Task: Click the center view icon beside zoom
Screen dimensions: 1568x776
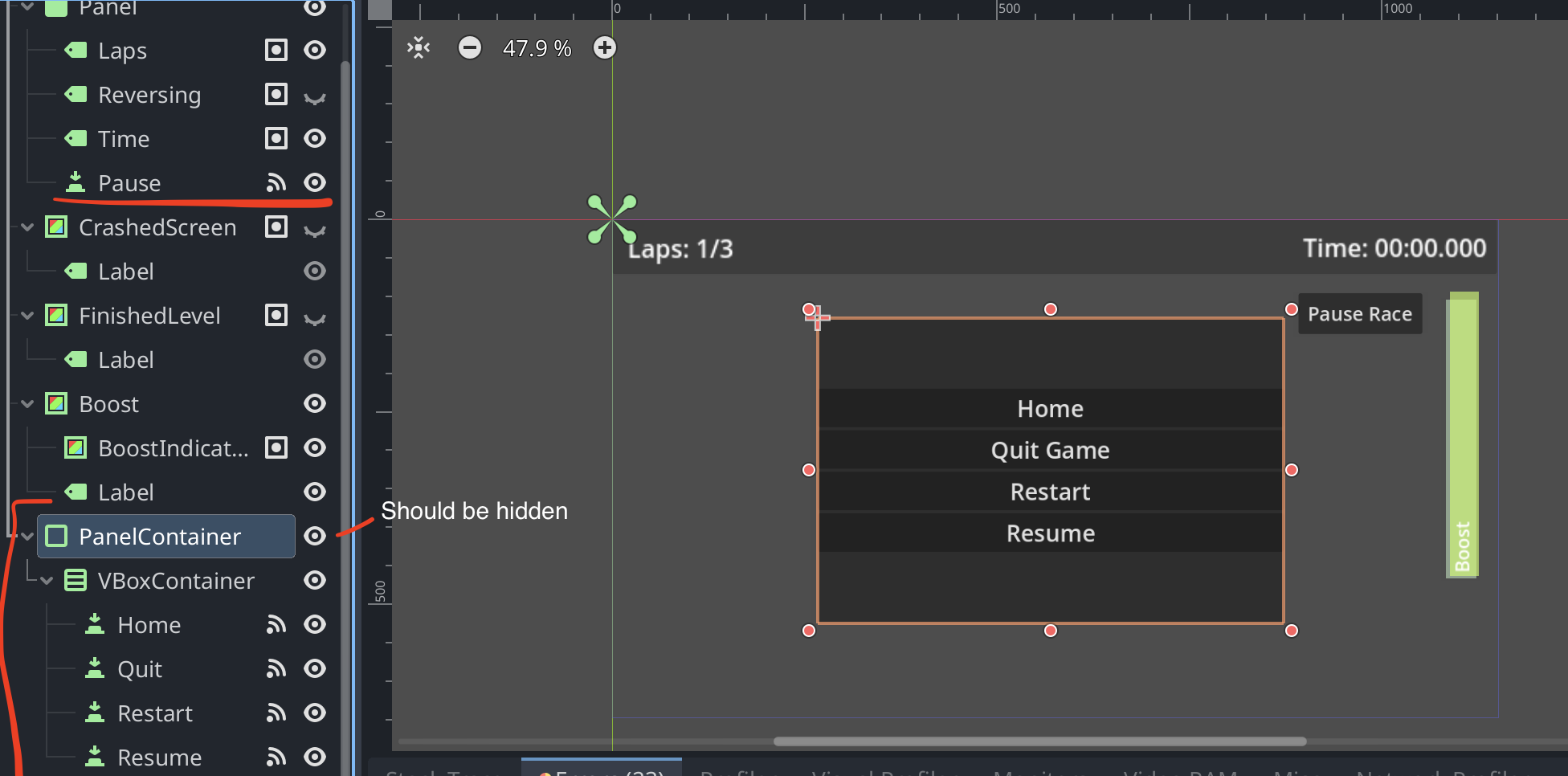Action: tap(419, 48)
